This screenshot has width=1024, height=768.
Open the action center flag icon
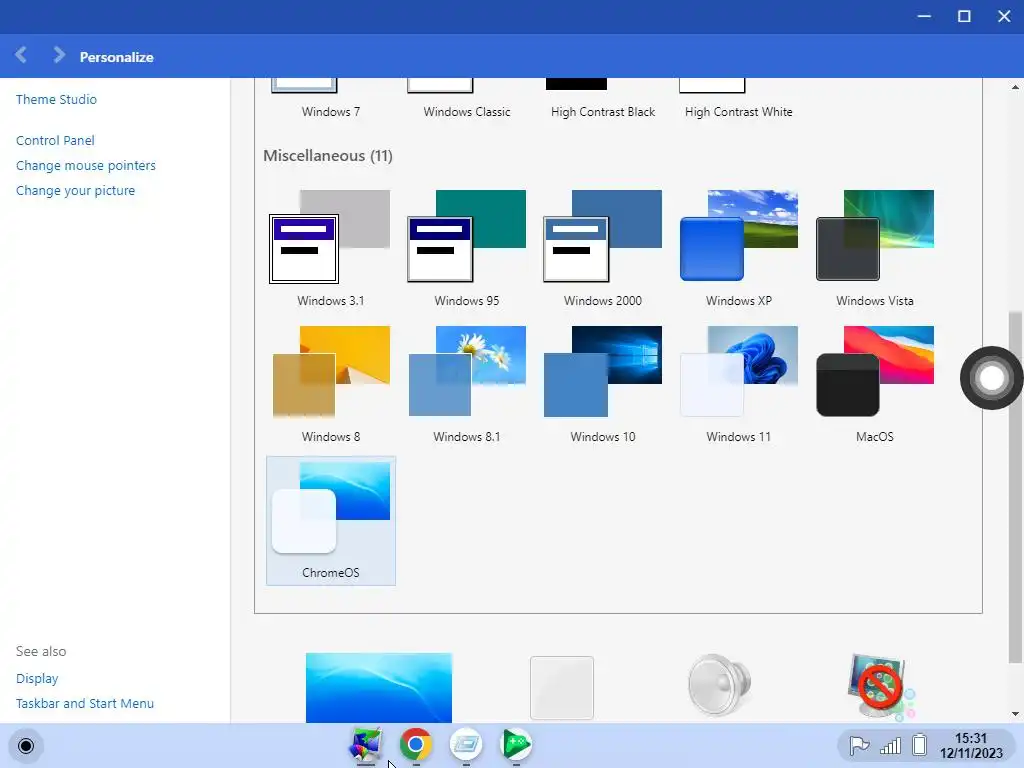point(859,745)
